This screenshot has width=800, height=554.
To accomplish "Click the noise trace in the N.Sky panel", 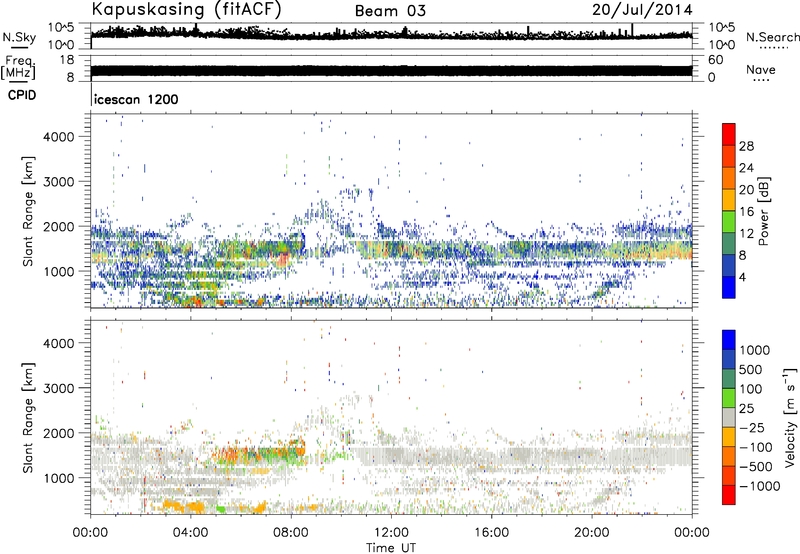I will tap(391, 34).
